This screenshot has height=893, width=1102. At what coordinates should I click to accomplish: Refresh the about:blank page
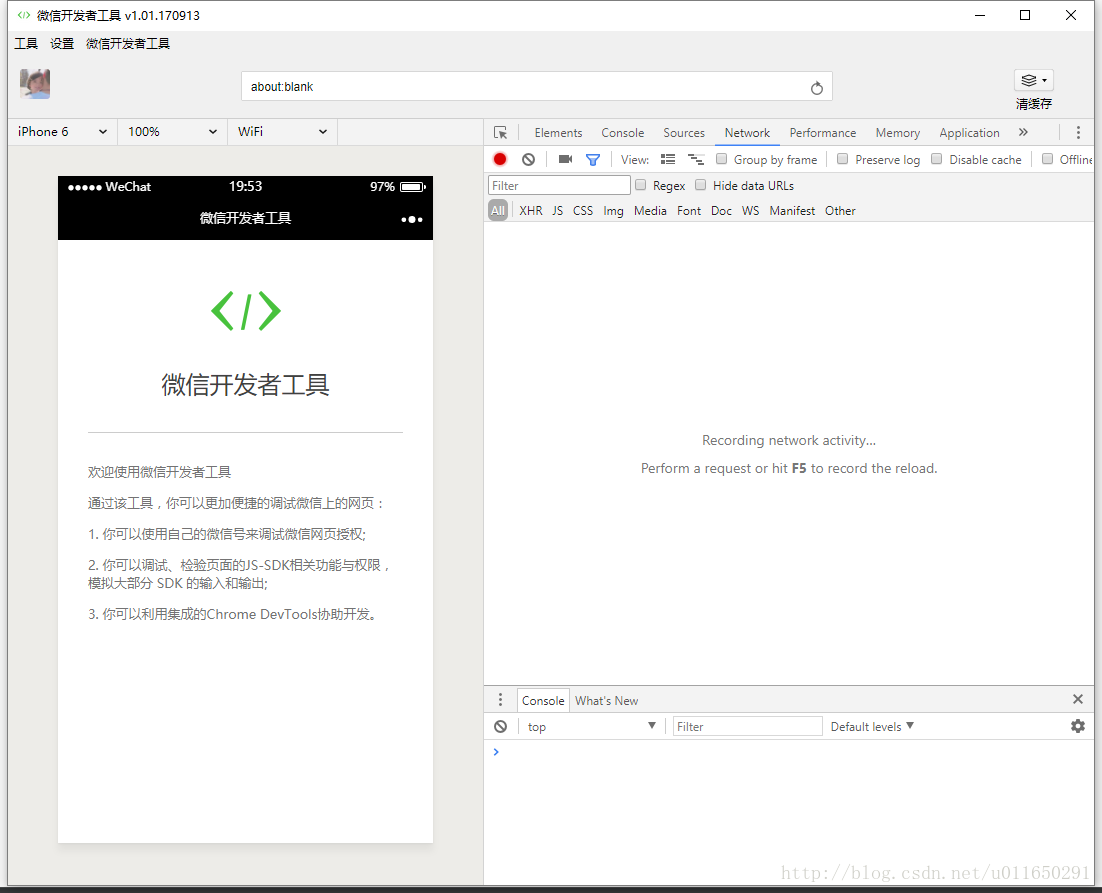(x=817, y=87)
